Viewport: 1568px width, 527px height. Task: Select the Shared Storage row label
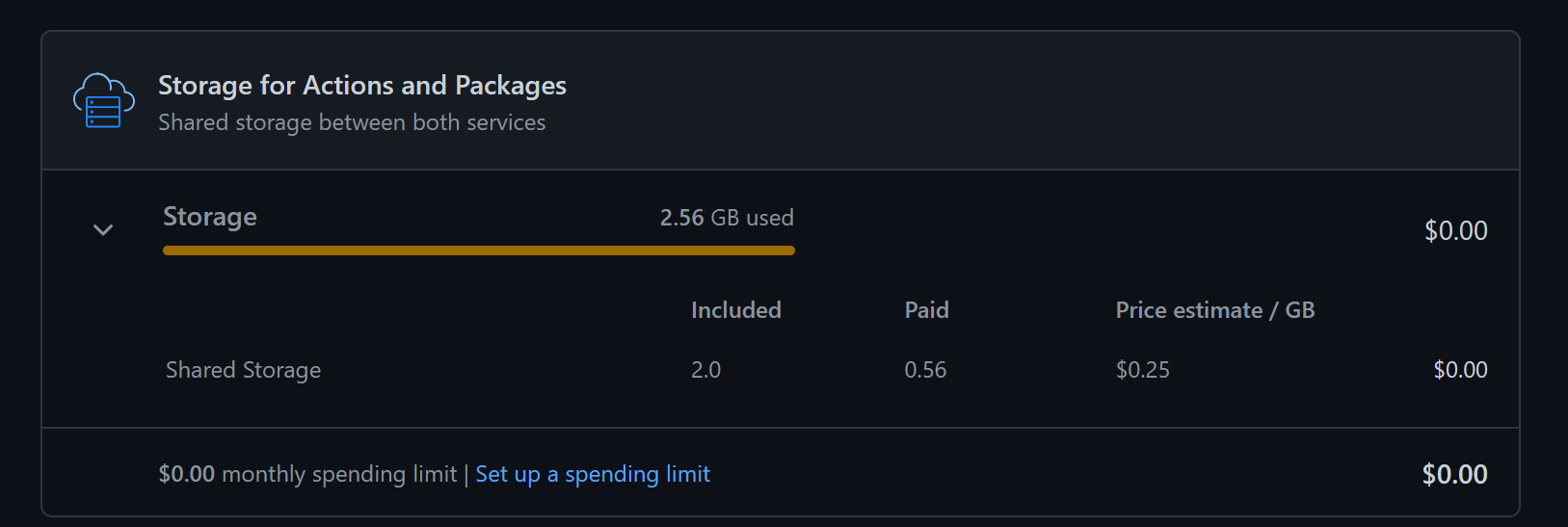(243, 370)
